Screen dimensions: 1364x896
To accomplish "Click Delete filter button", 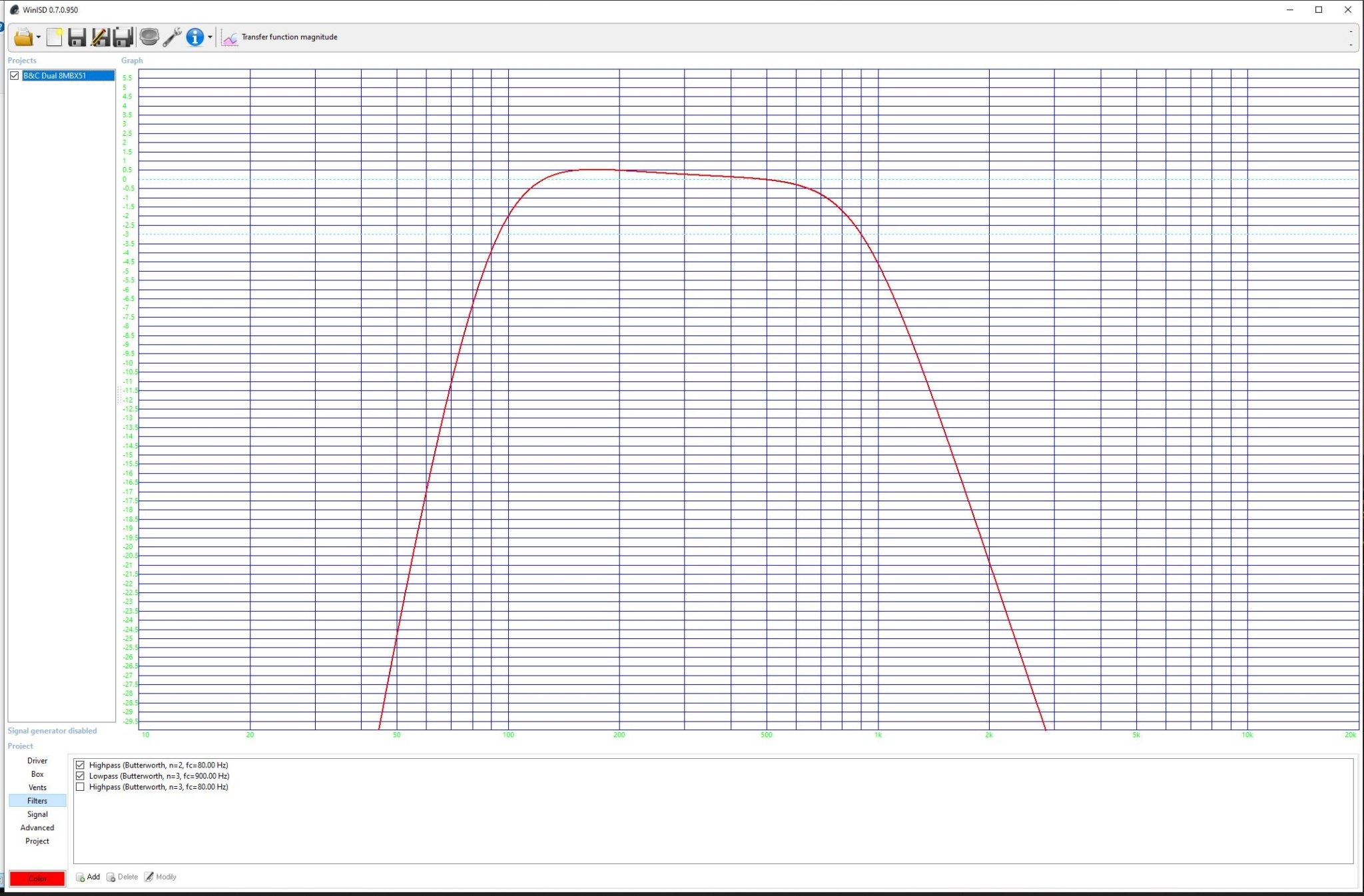I will pos(122,877).
